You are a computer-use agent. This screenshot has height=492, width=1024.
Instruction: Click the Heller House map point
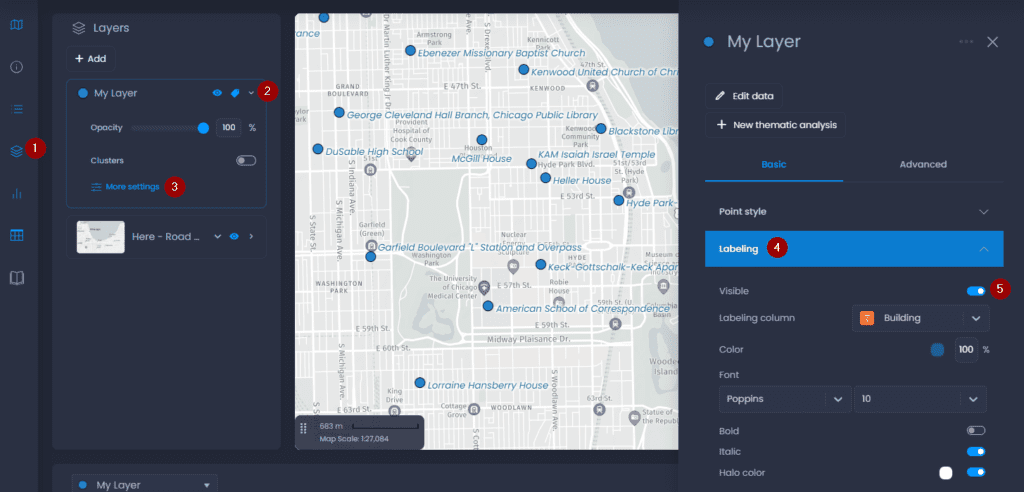coord(545,178)
